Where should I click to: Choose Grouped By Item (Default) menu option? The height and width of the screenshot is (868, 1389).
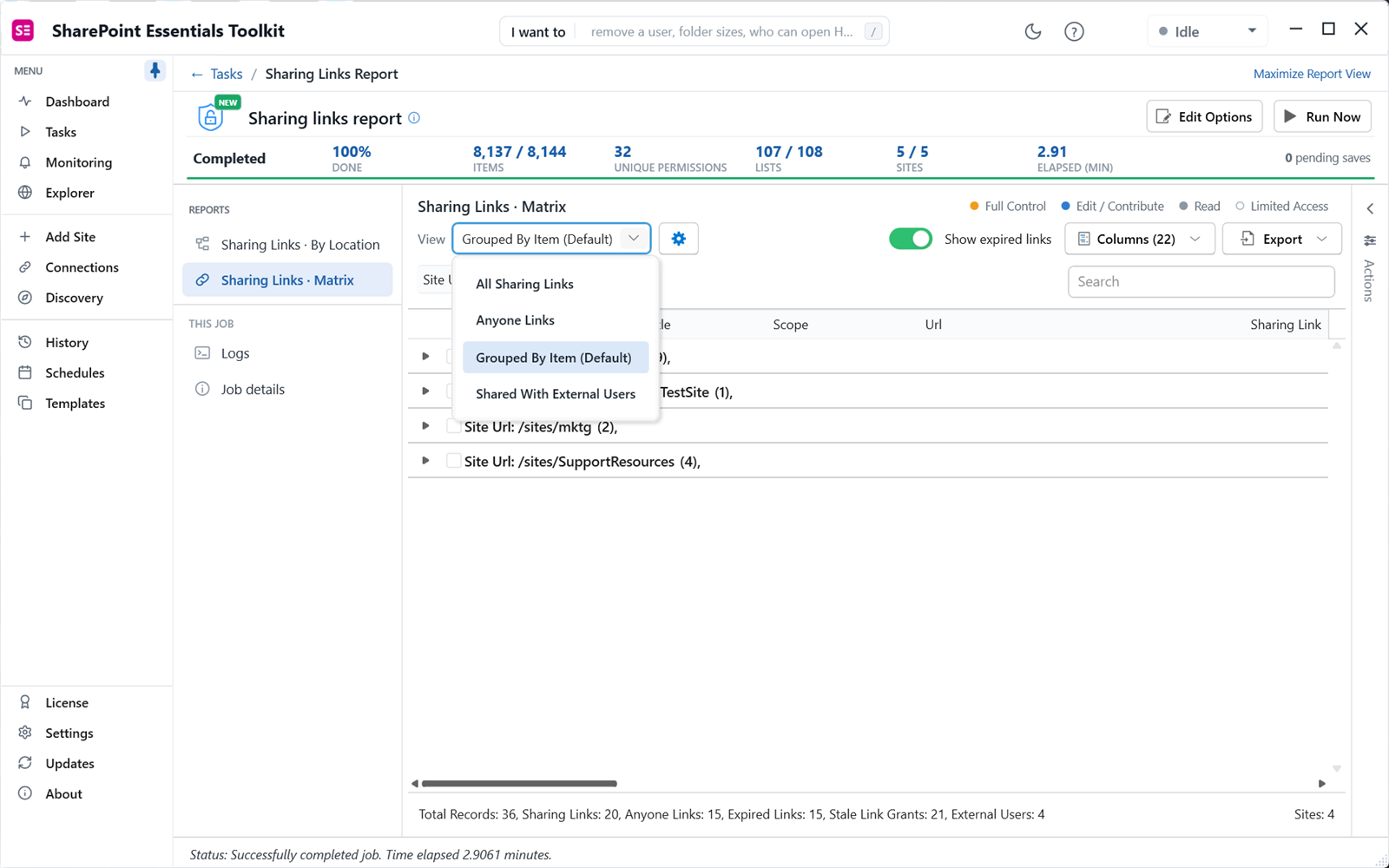(x=556, y=358)
